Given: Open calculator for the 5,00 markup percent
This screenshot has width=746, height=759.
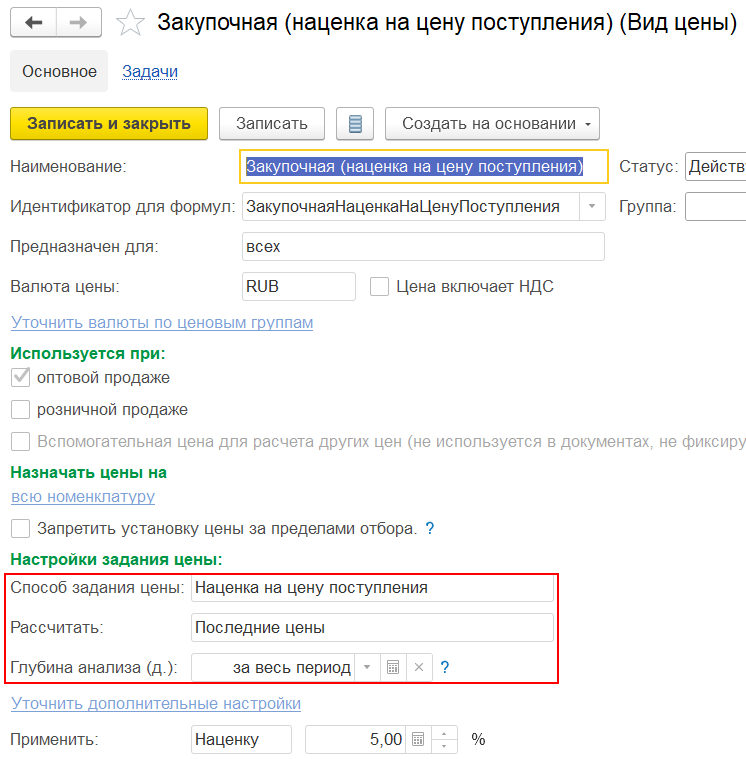Looking at the screenshot, I should [x=418, y=740].
